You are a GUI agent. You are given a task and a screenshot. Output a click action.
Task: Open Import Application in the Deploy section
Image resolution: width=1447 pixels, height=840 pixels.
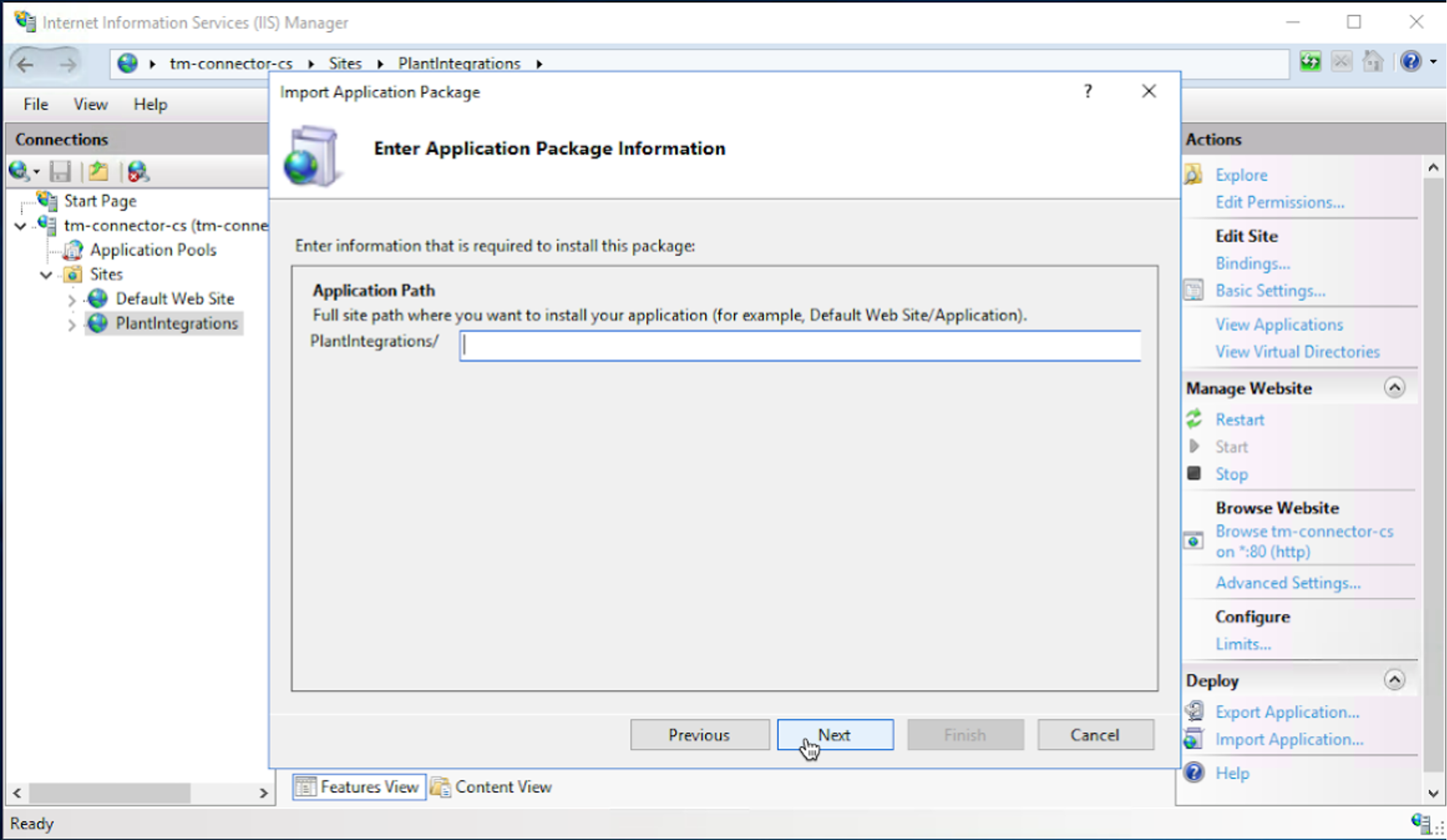(x=1288, y=739)
